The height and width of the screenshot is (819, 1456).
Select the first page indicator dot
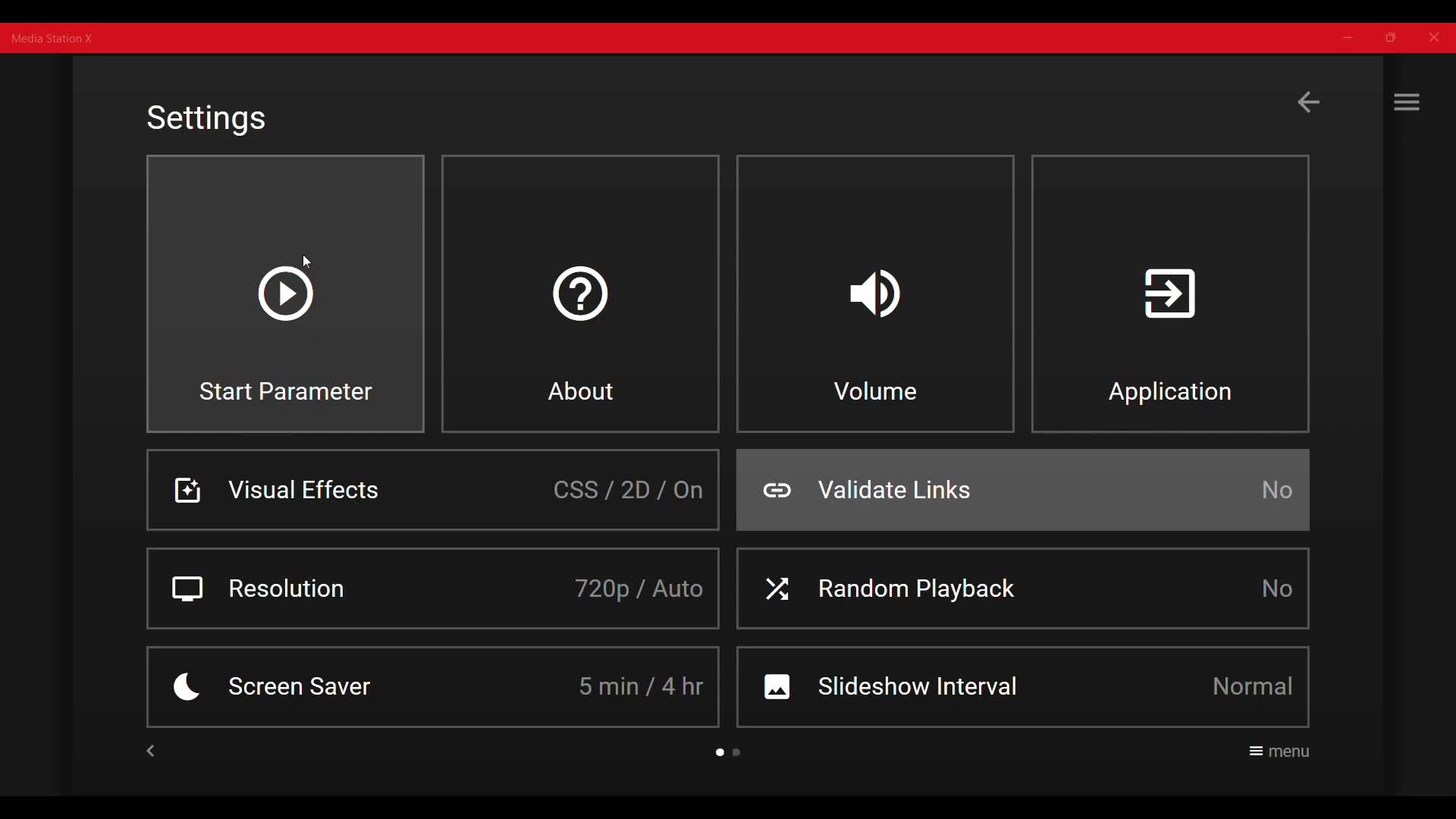coord(720,754)
